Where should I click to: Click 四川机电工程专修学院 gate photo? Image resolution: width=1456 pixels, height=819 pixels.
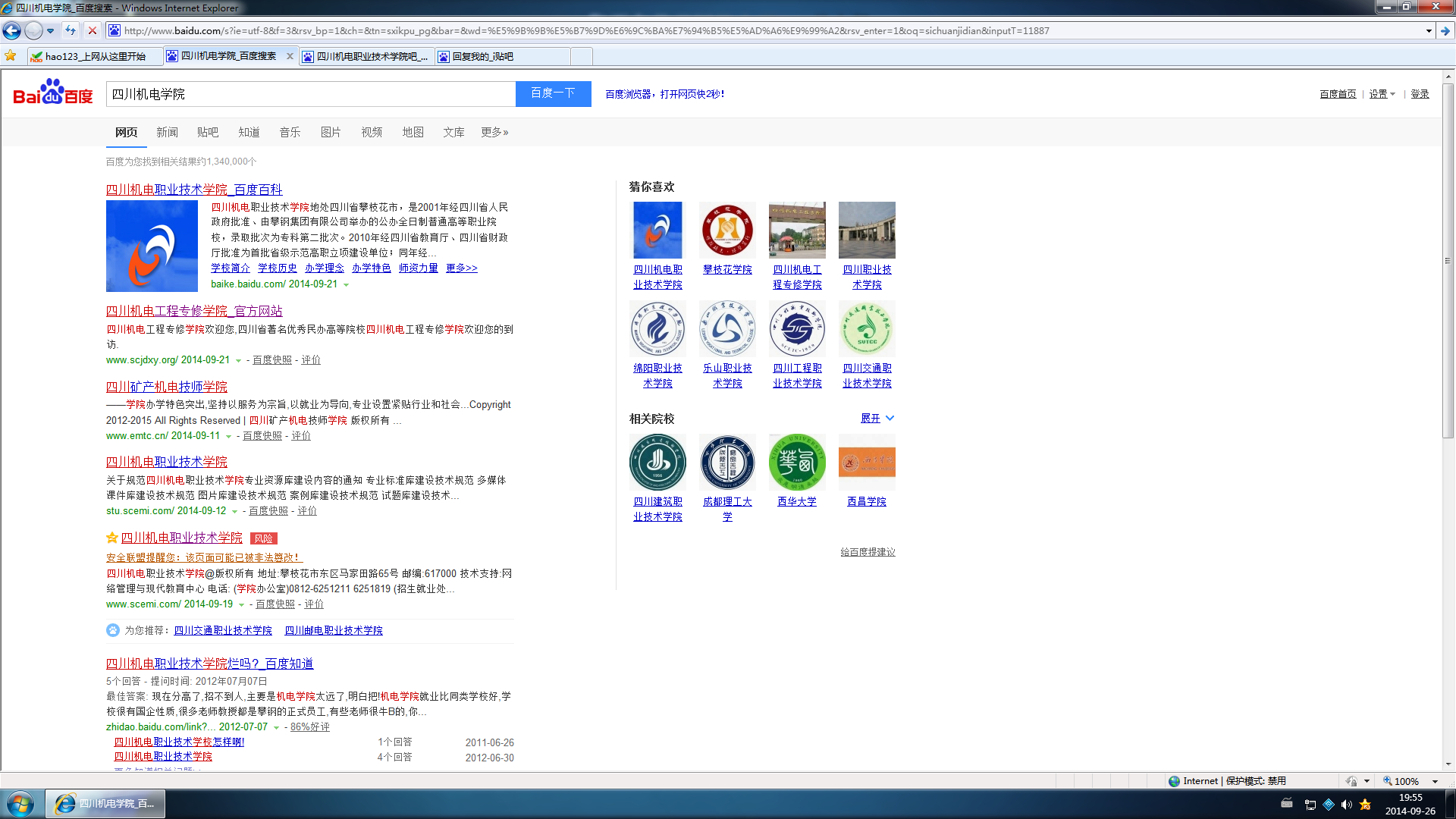(797, 230)
